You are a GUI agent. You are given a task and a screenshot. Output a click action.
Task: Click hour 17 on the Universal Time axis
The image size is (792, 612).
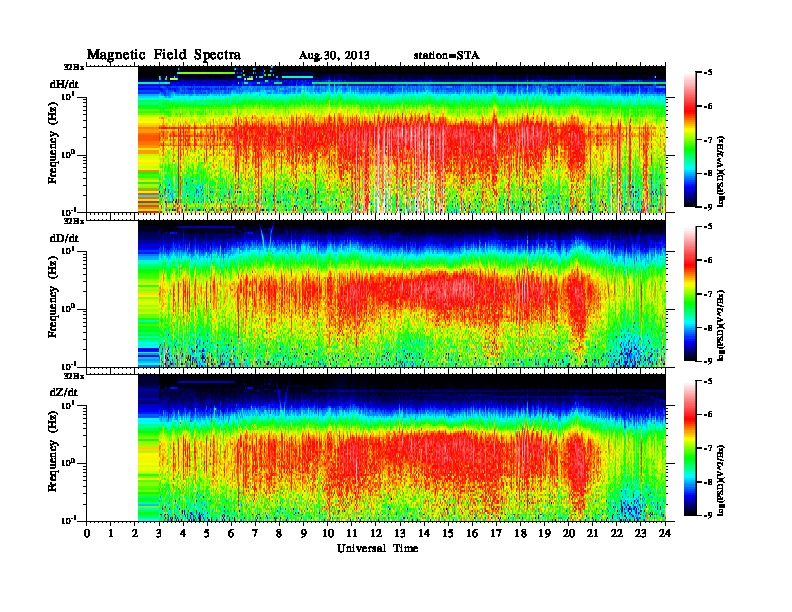tap(497, 534)
